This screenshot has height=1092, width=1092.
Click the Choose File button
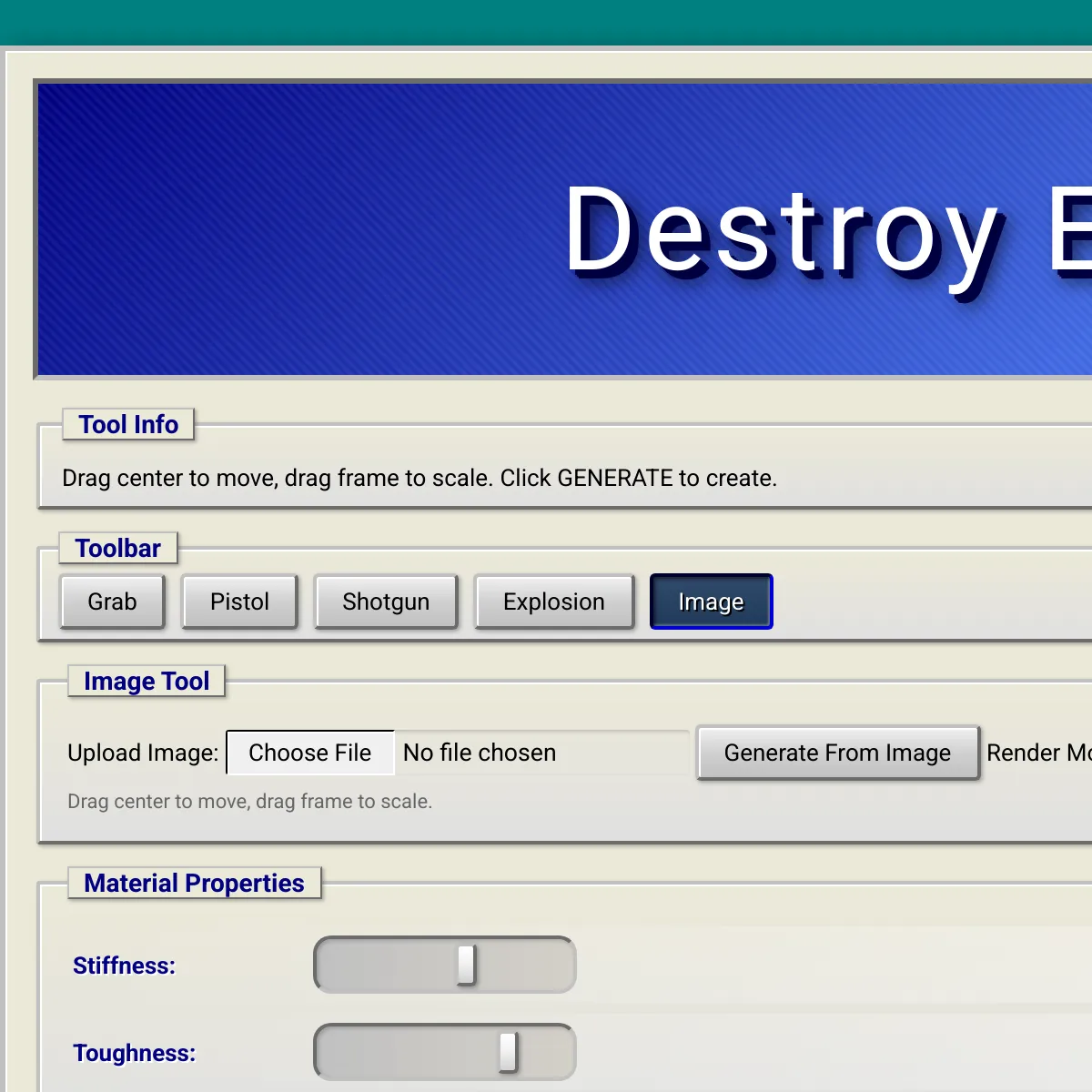(310, 753)
